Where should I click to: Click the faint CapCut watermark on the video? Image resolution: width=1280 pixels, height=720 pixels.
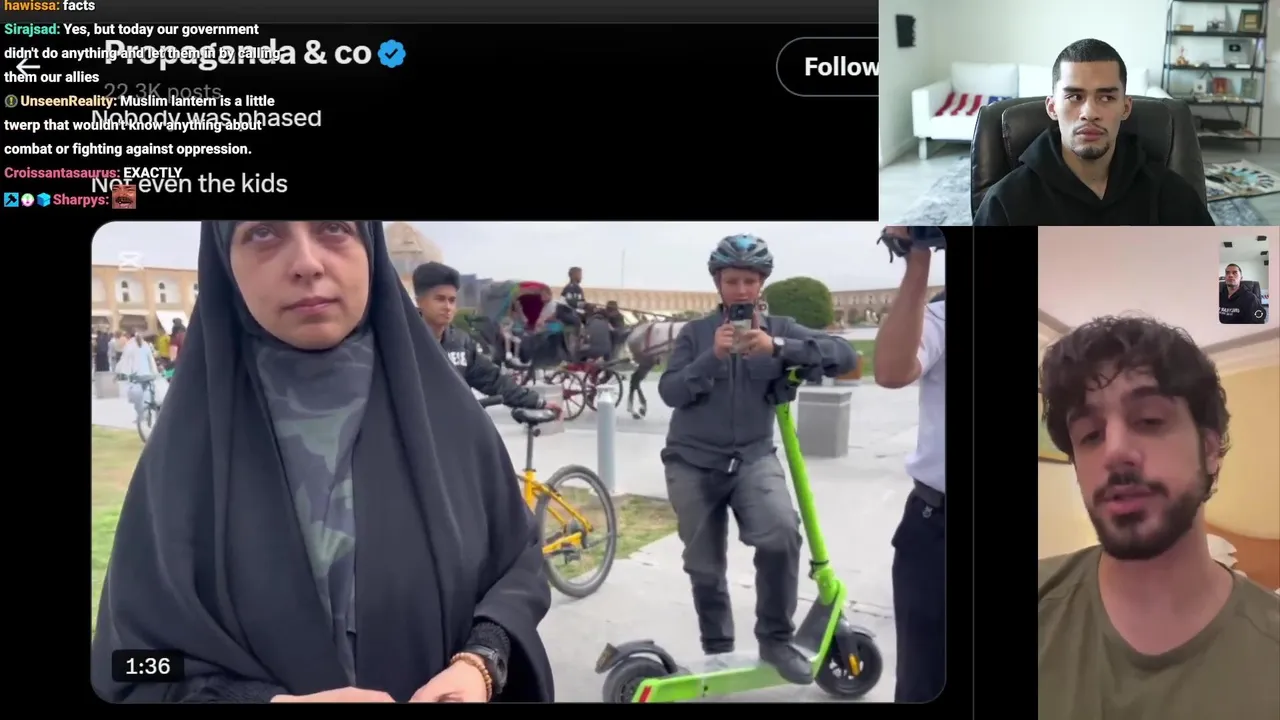[x=129, y=261]
